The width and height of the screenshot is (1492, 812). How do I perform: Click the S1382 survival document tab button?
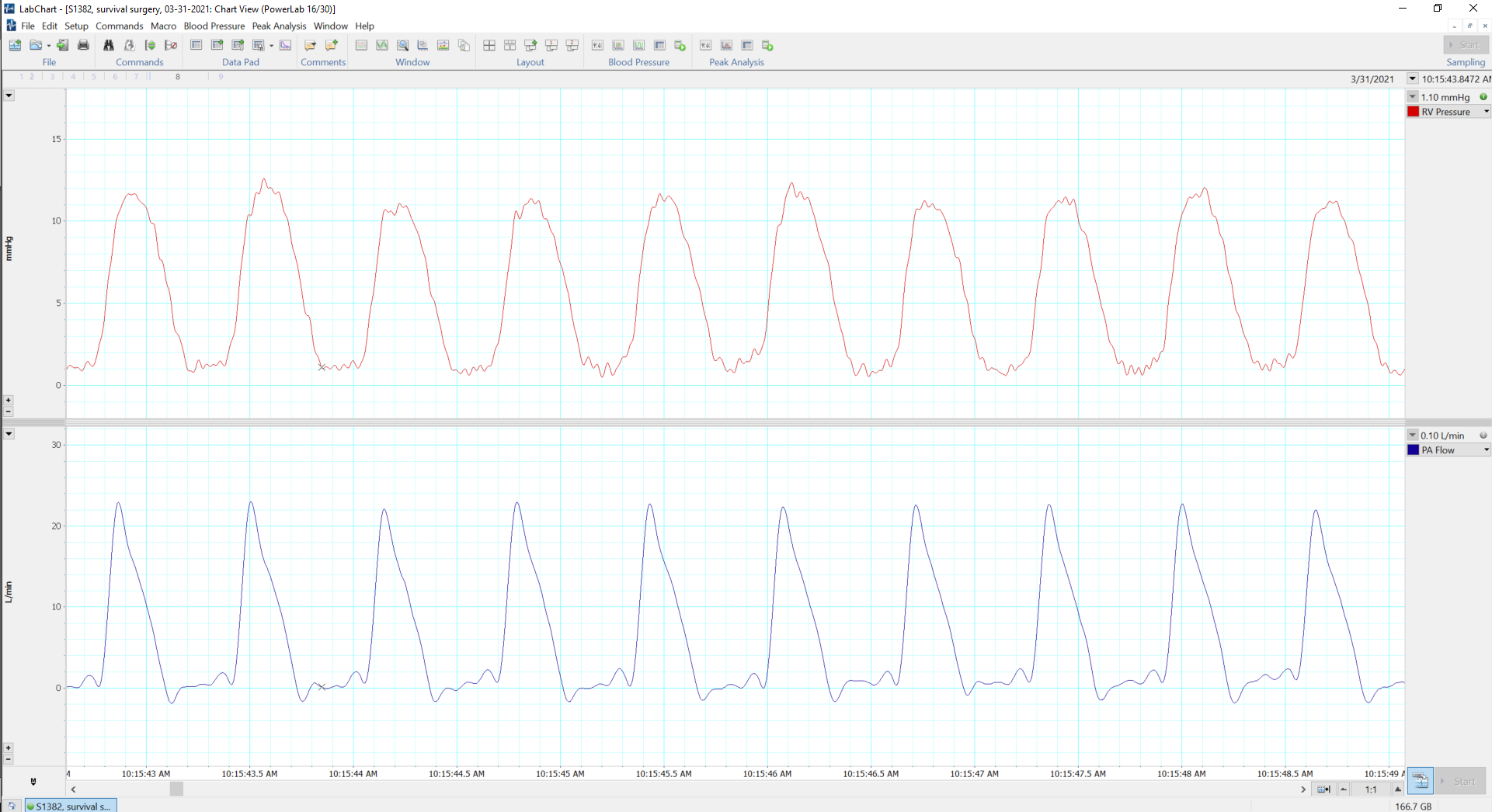[71, 806]
